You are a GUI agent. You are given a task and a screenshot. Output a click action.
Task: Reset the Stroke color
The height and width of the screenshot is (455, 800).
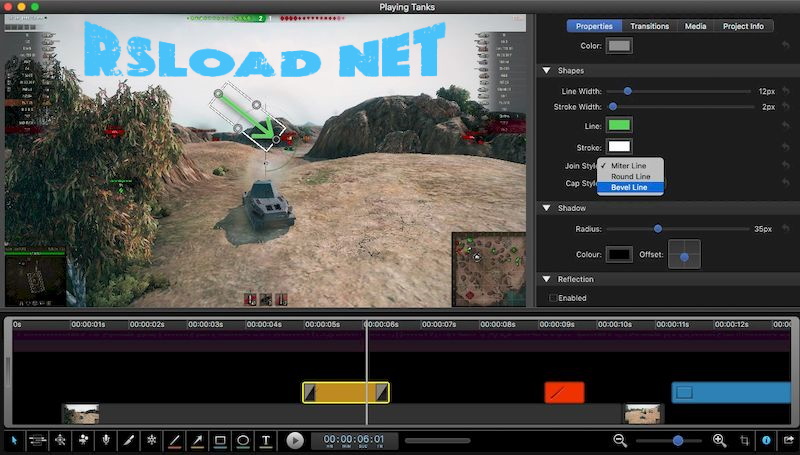click(786, 147)
